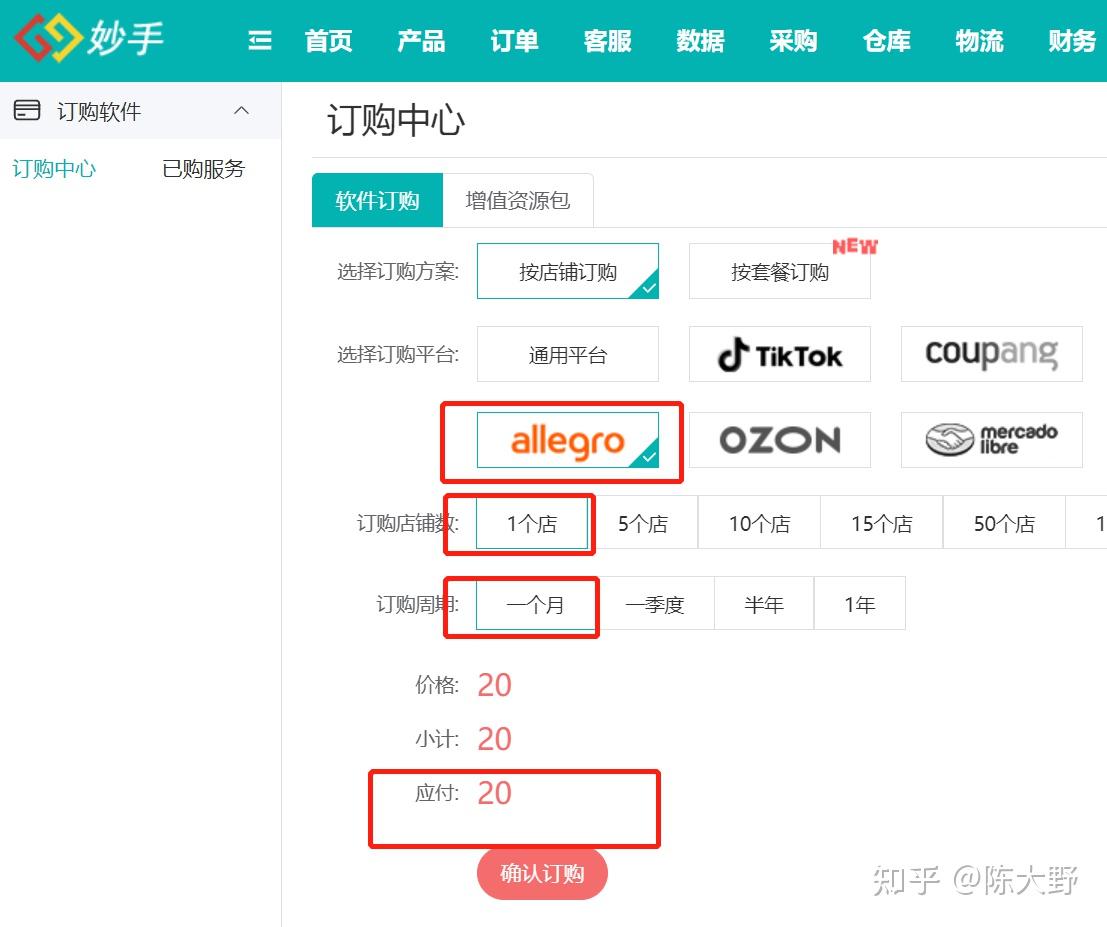
Task: Open the 首页 menu
Action: click(x=328, y=40)
